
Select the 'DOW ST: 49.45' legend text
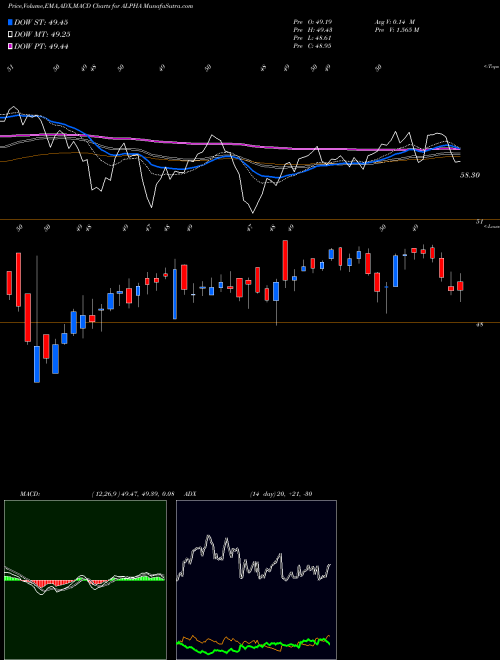(41, 22)
